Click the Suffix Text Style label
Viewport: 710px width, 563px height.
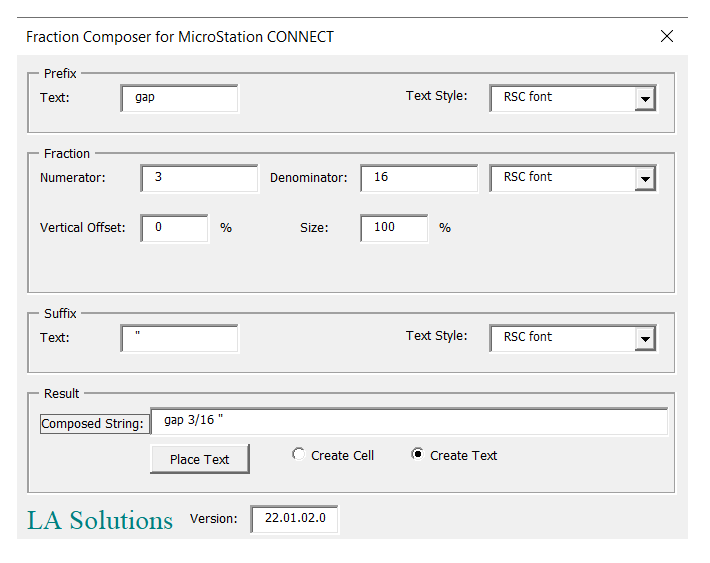pos(437,336)
